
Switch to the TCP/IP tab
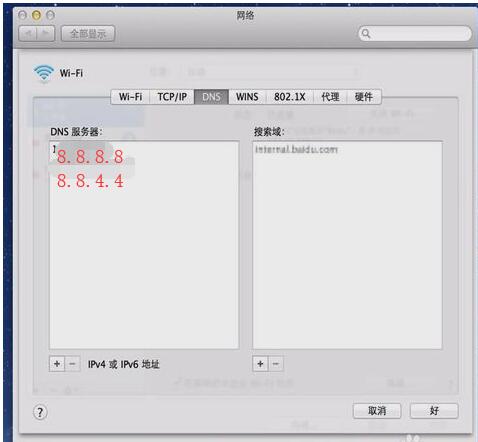pyautogui.click(x=172, y=97)
